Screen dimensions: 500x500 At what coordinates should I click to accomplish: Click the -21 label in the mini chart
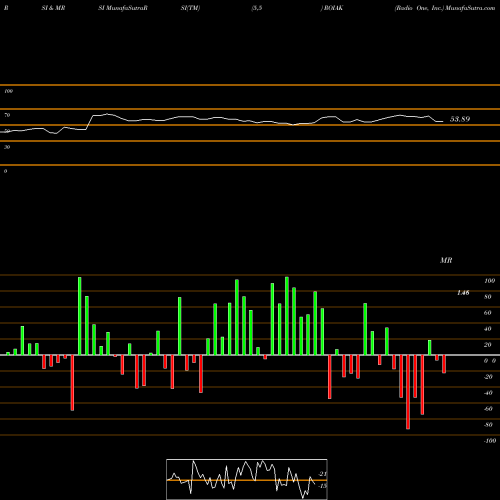[x=322, y=474]
